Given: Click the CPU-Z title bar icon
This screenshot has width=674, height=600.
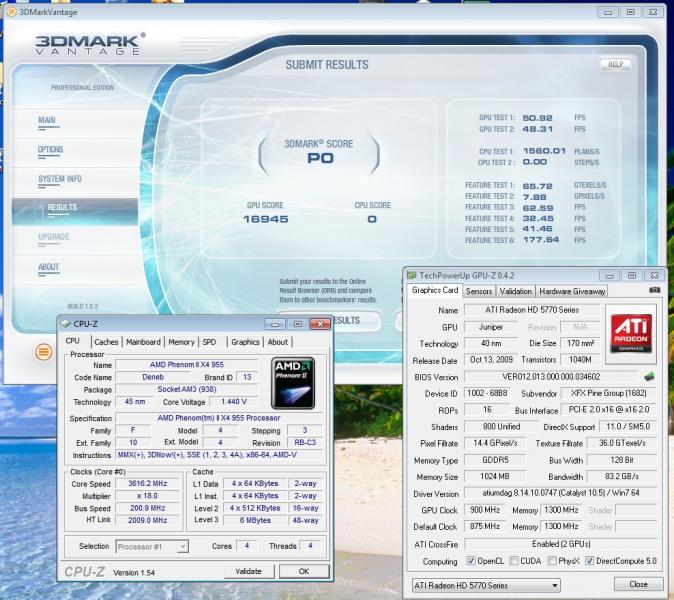Looking at the screenshot, I should (x=65, y=324).
